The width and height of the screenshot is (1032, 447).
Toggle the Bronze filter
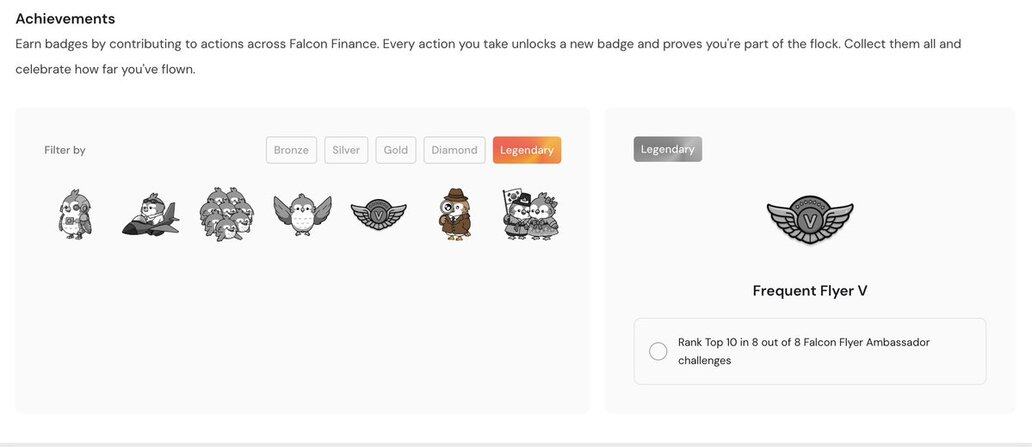(x=291, y=150)
